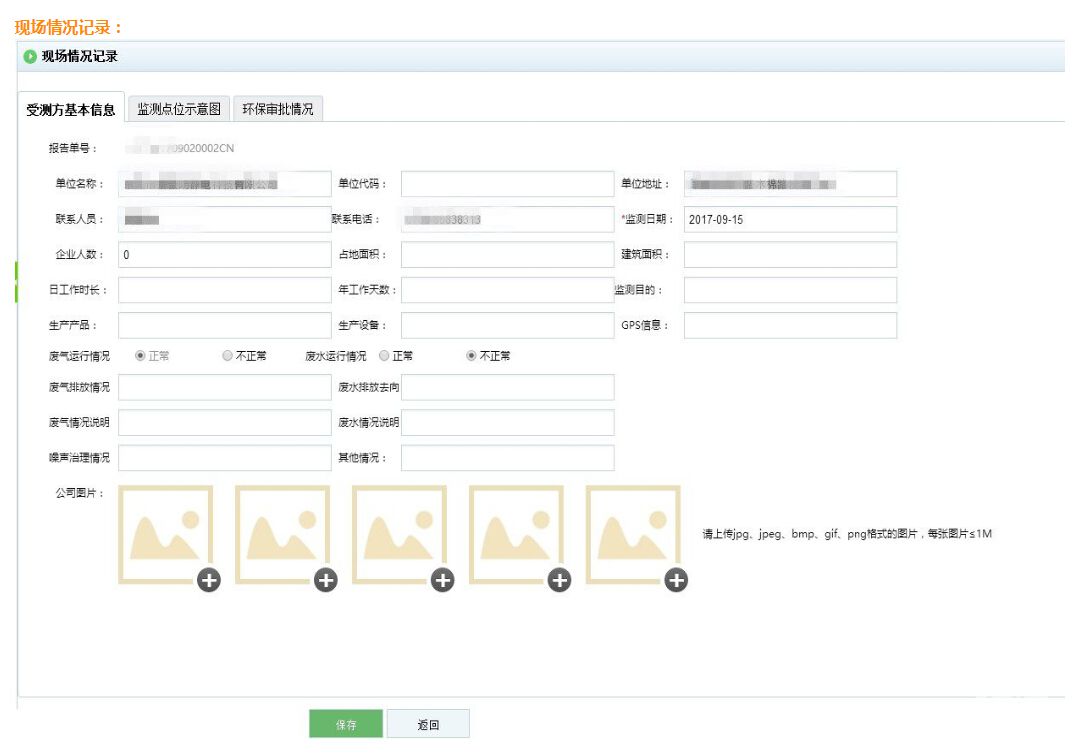Click the plus icon on third image placeholder

[442, 579]
